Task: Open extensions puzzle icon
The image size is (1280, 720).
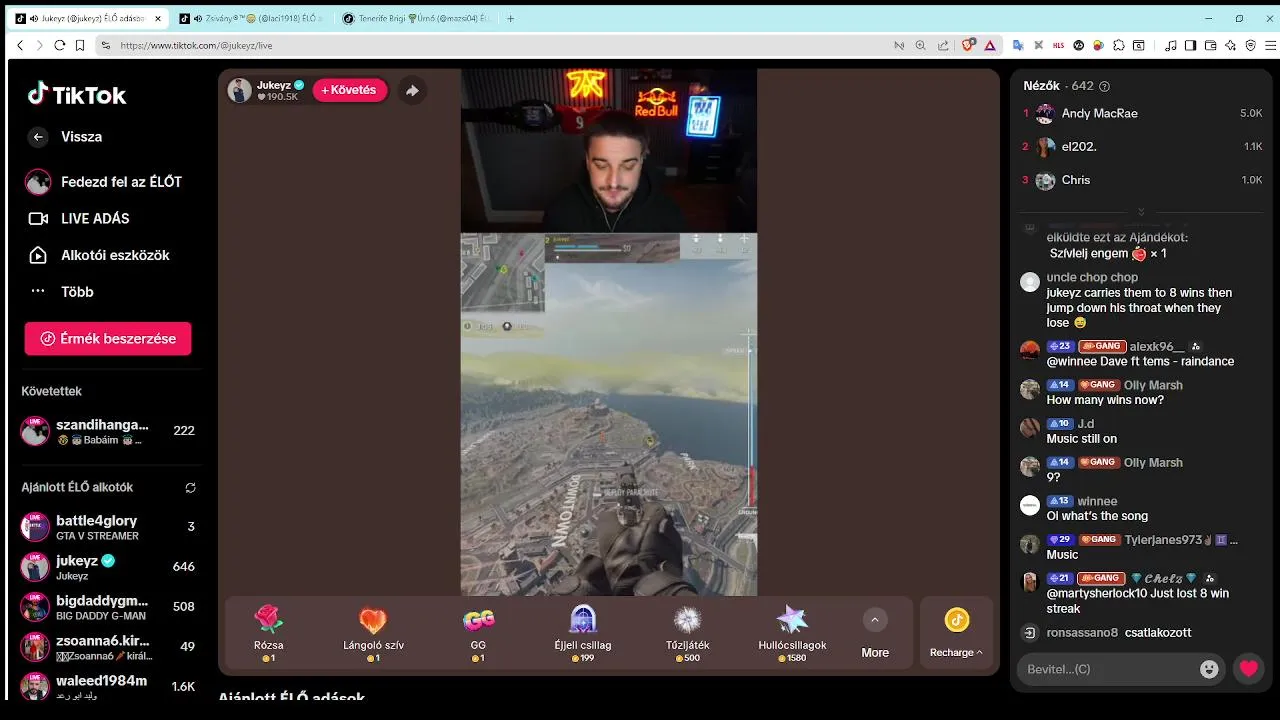Action: (x=1119, y=45)
